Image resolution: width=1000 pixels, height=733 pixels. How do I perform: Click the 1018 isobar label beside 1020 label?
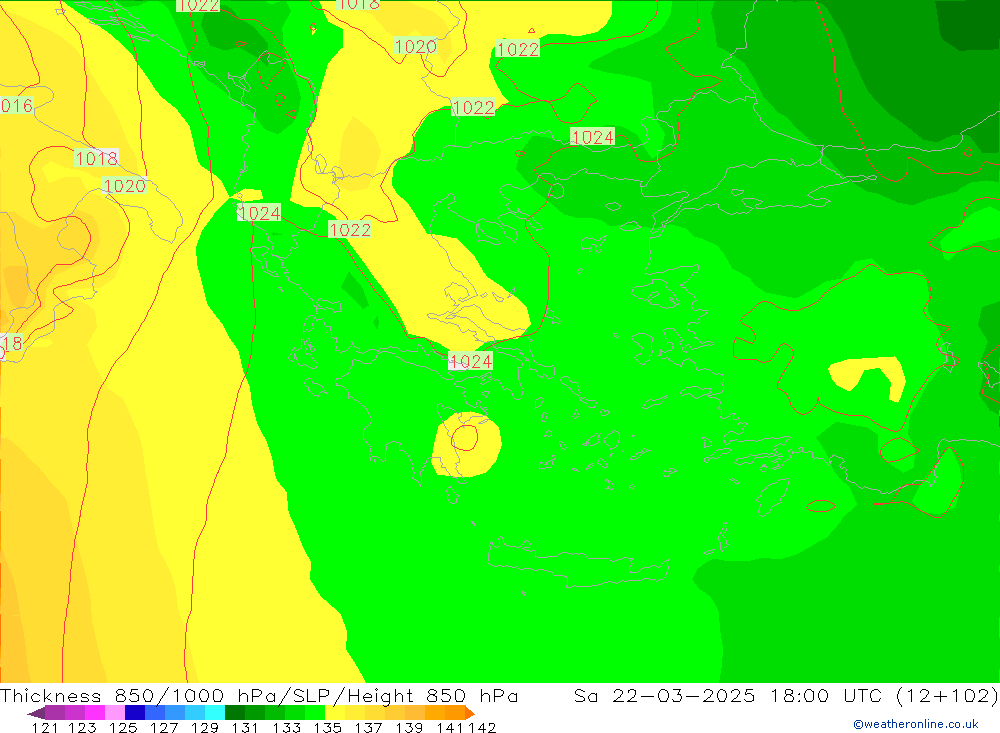96,158
